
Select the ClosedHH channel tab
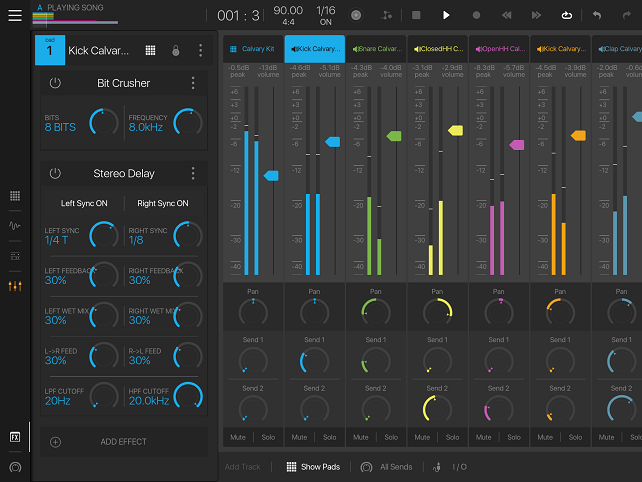point(438,49)
